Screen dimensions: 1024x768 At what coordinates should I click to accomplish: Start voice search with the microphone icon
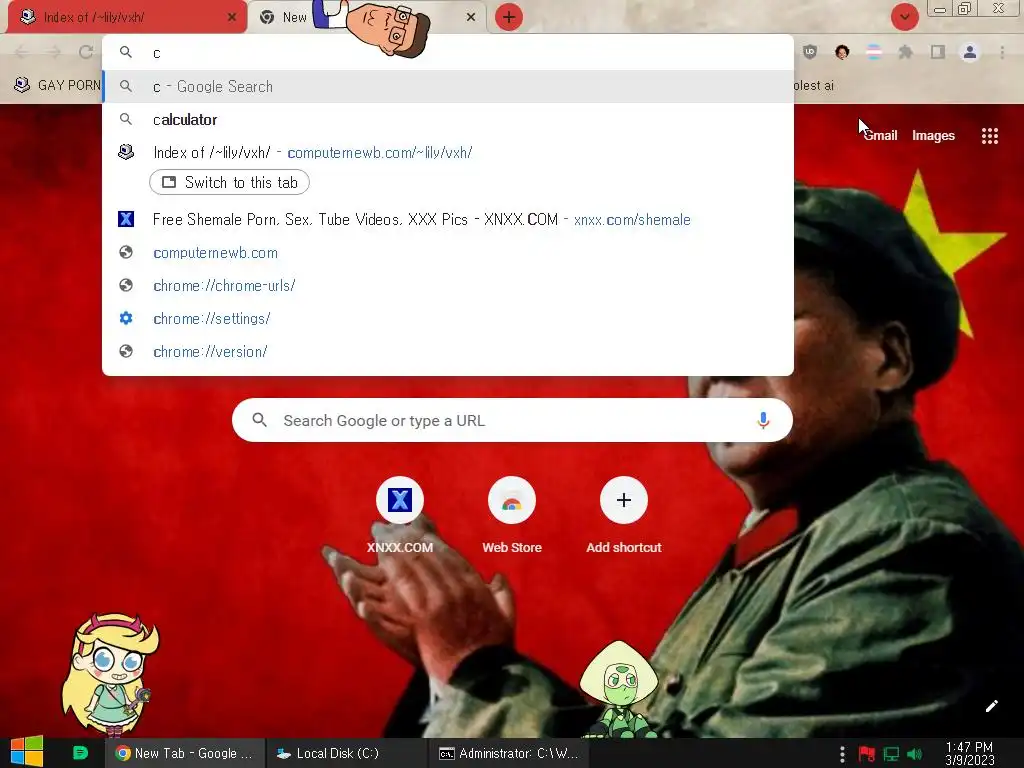(763, 421)
